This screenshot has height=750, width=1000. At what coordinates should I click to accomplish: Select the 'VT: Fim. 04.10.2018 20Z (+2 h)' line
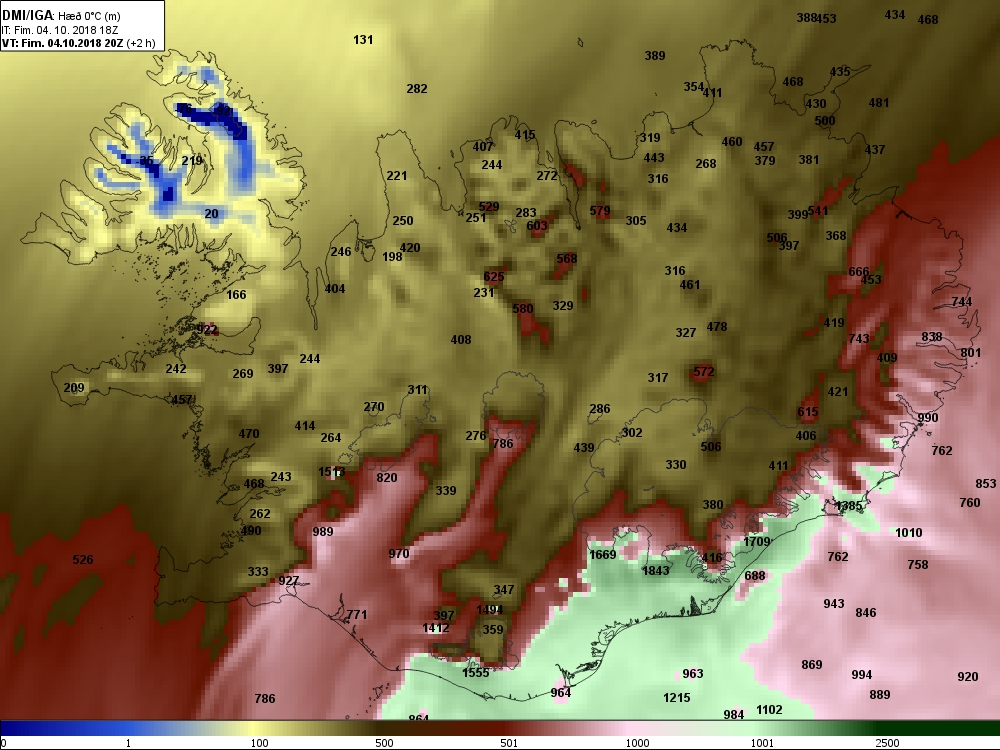pyautogui.click(x=78, y=43)
